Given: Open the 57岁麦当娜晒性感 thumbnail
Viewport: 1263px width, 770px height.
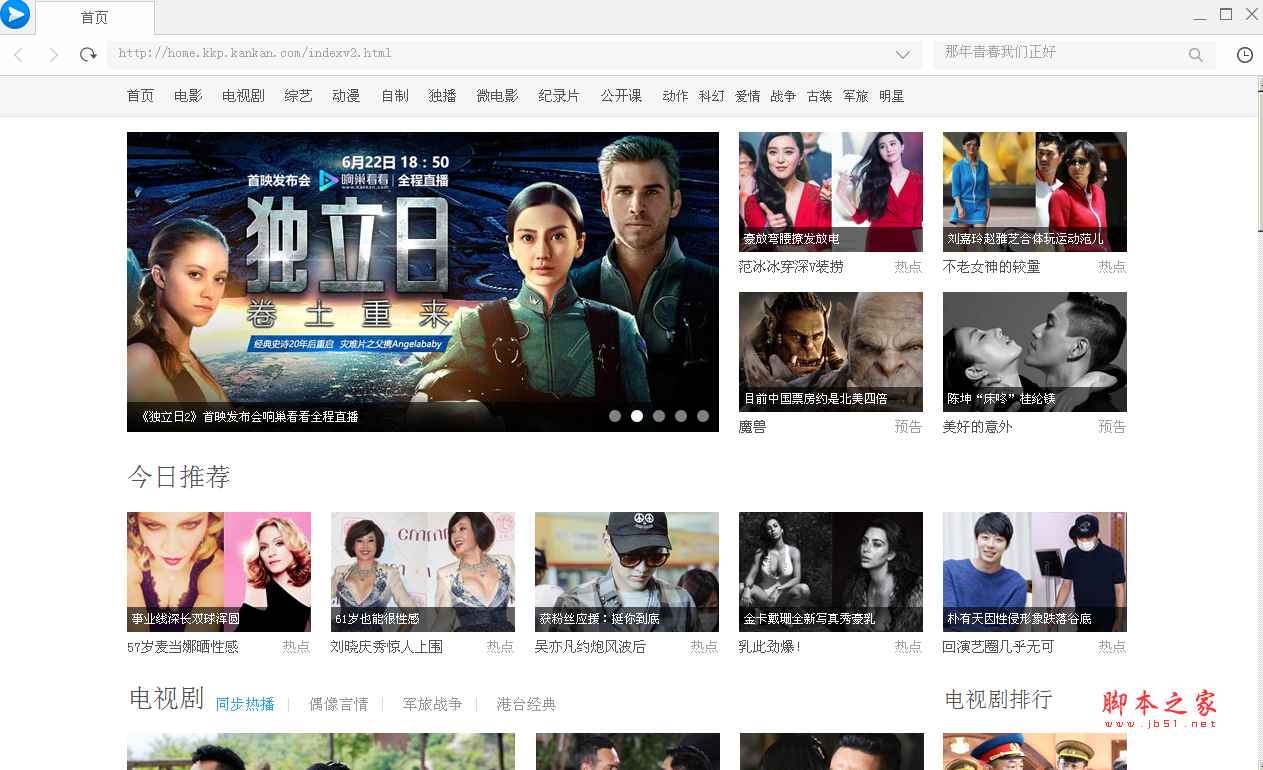Looking at the screenshot, I should [219, 572].
